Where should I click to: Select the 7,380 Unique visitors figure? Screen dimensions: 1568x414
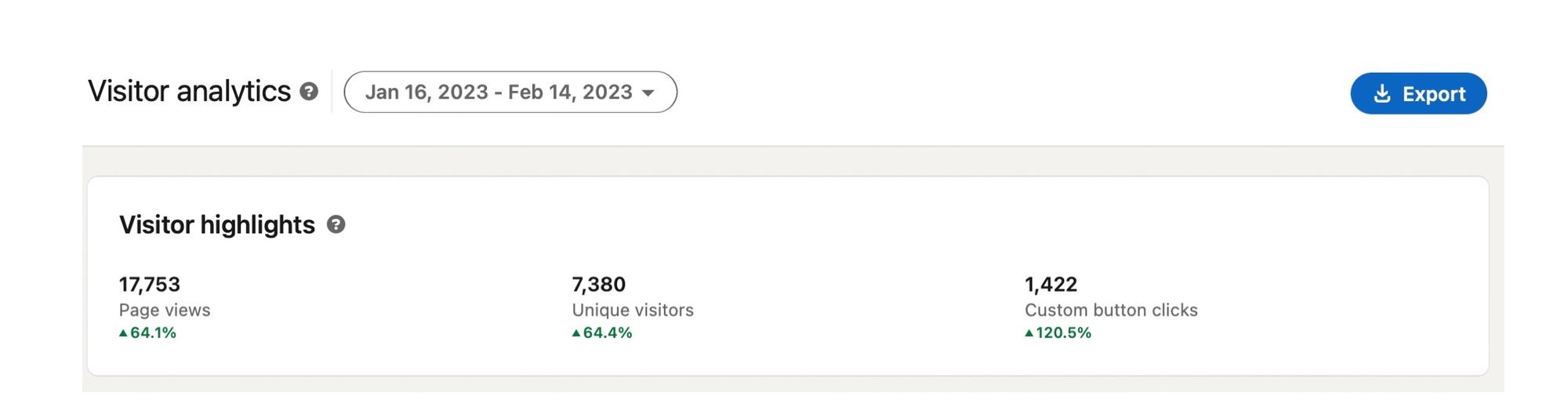click(x=599, y=284)
